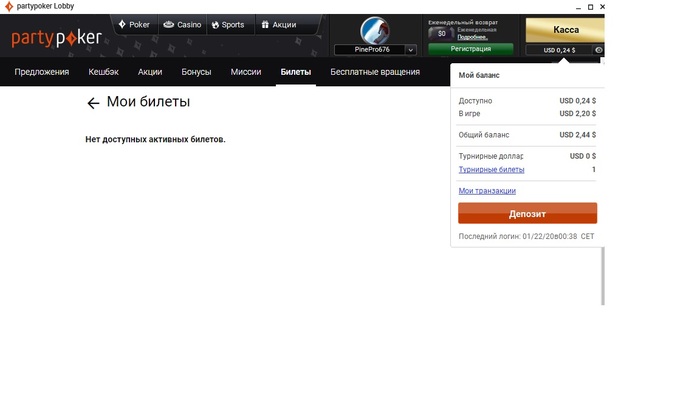Click the Нет доступных активных билетов message
The width and height of the screenshot is (700, 394).
click(x=155, y=139)
